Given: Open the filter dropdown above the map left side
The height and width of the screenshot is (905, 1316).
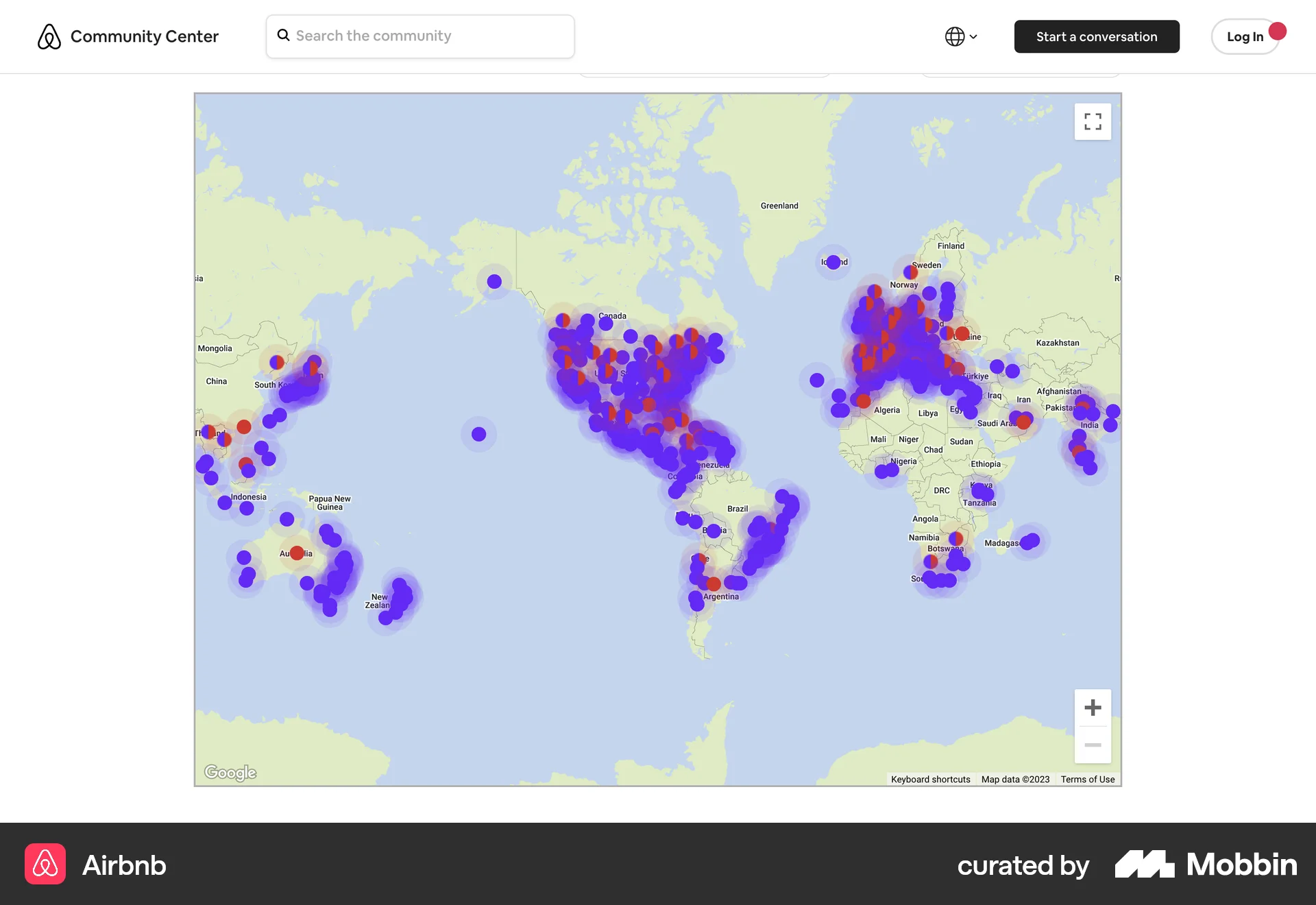Looking at the screenshot, I should pos(705,67).
